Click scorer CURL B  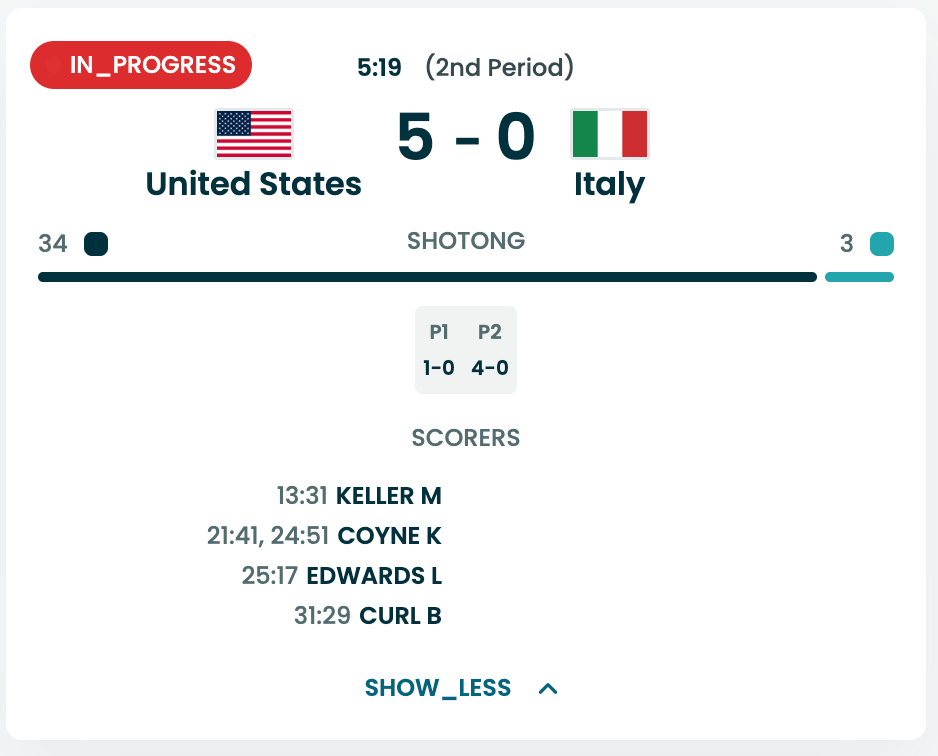pyautogui.click(x=399, y=616)
